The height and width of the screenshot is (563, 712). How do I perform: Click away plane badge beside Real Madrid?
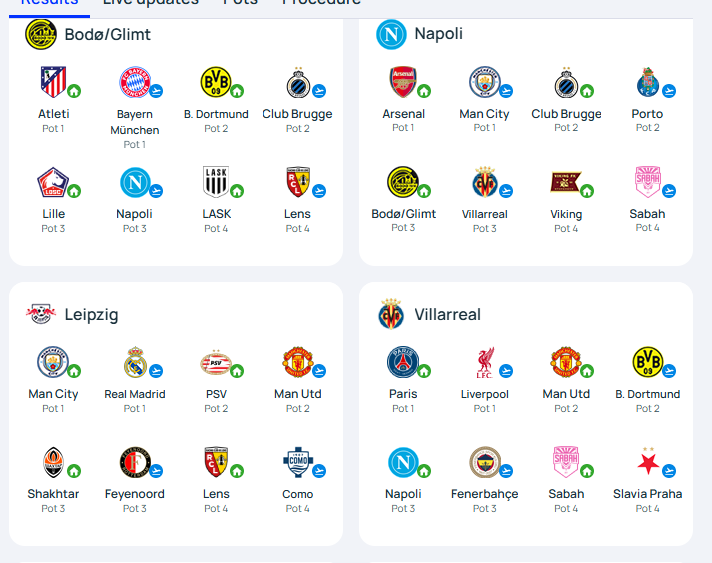point(156,371)
